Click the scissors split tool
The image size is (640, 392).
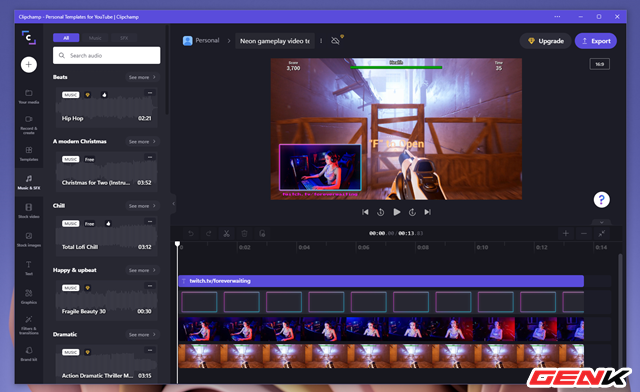(x=227, y=234)
